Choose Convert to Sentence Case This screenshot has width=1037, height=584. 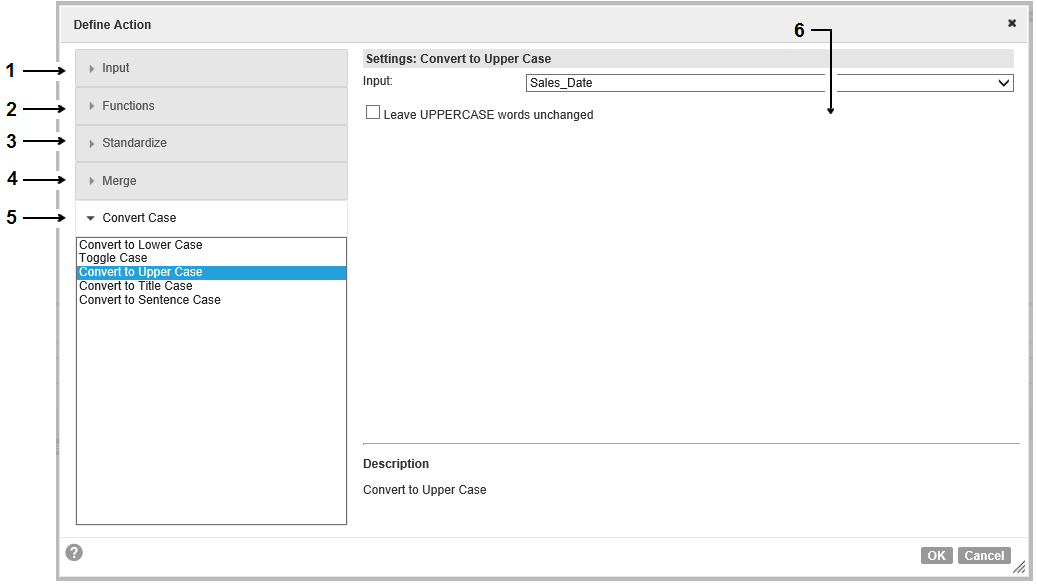[x=149, y=300]
